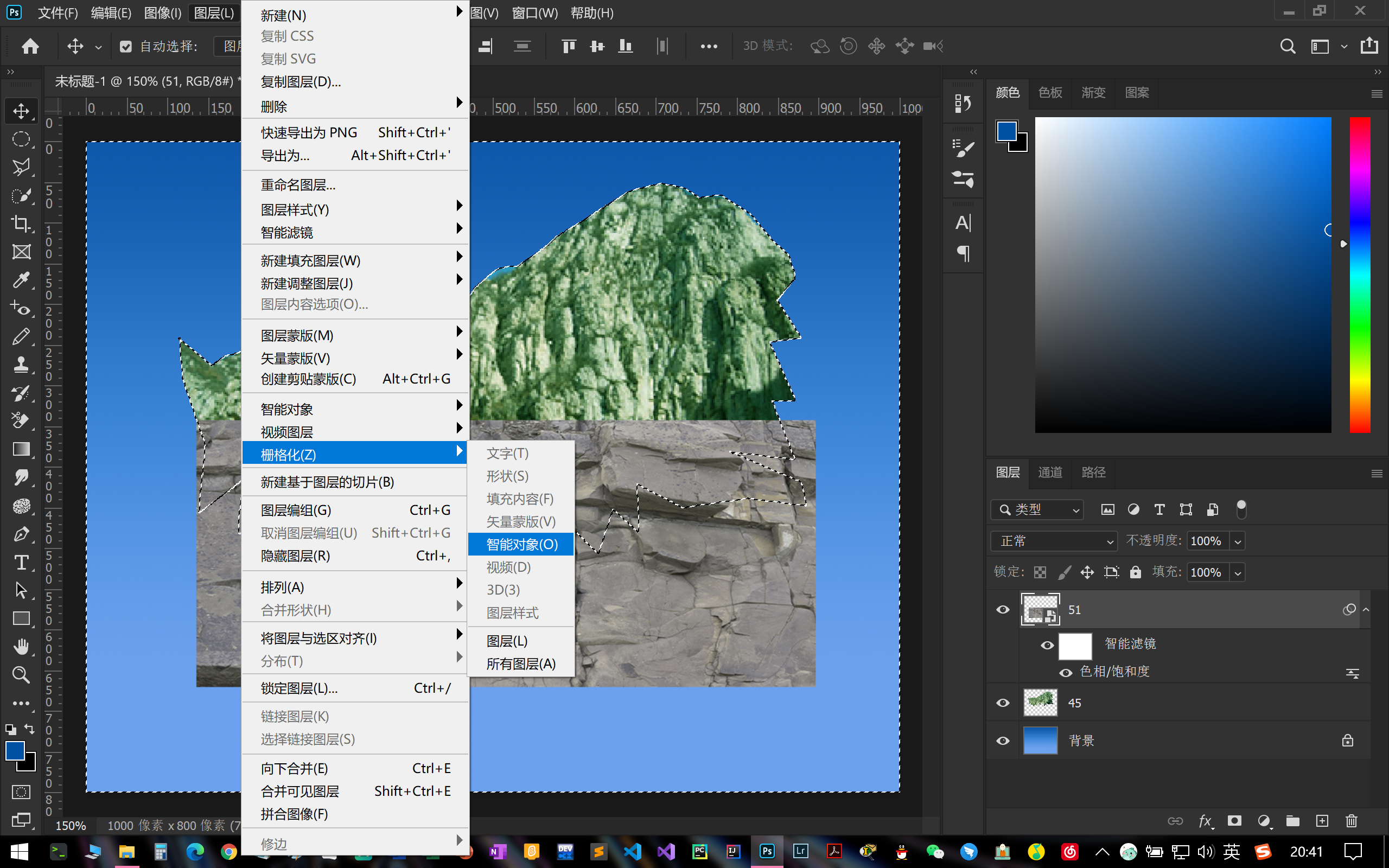Expand the 图层蒙版(M) submenu
The height and width of the screenshot is (868, 1389).
(355, 335)
